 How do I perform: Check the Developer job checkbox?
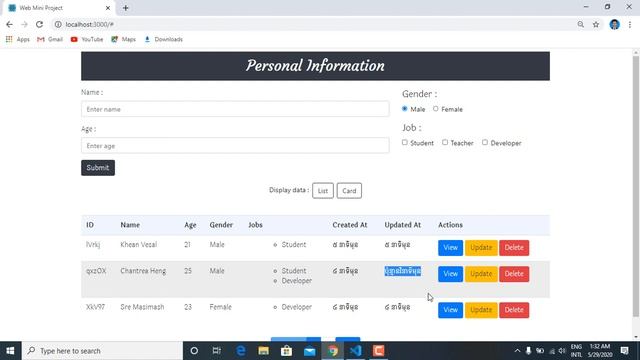click(485, 142)
